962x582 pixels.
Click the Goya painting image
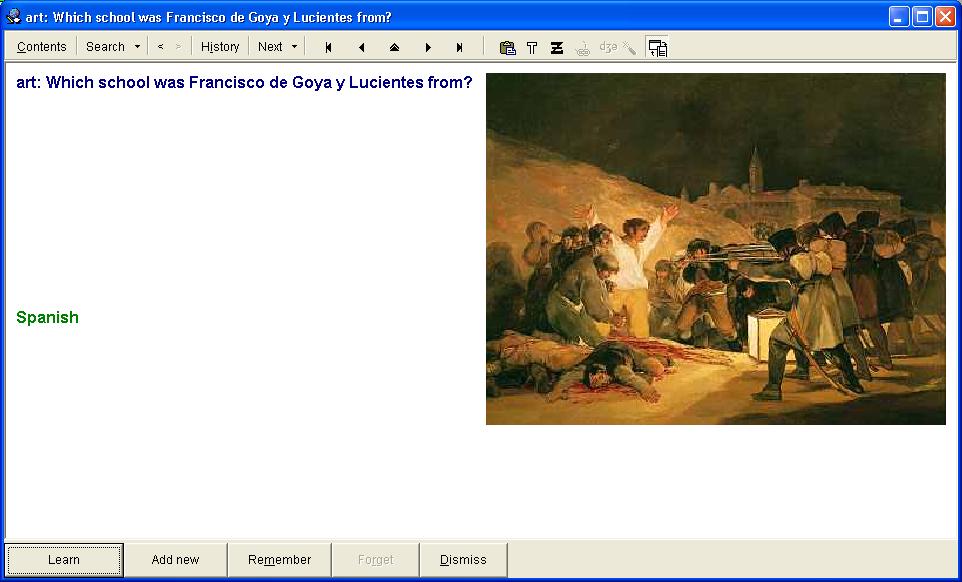pos(715,249)
